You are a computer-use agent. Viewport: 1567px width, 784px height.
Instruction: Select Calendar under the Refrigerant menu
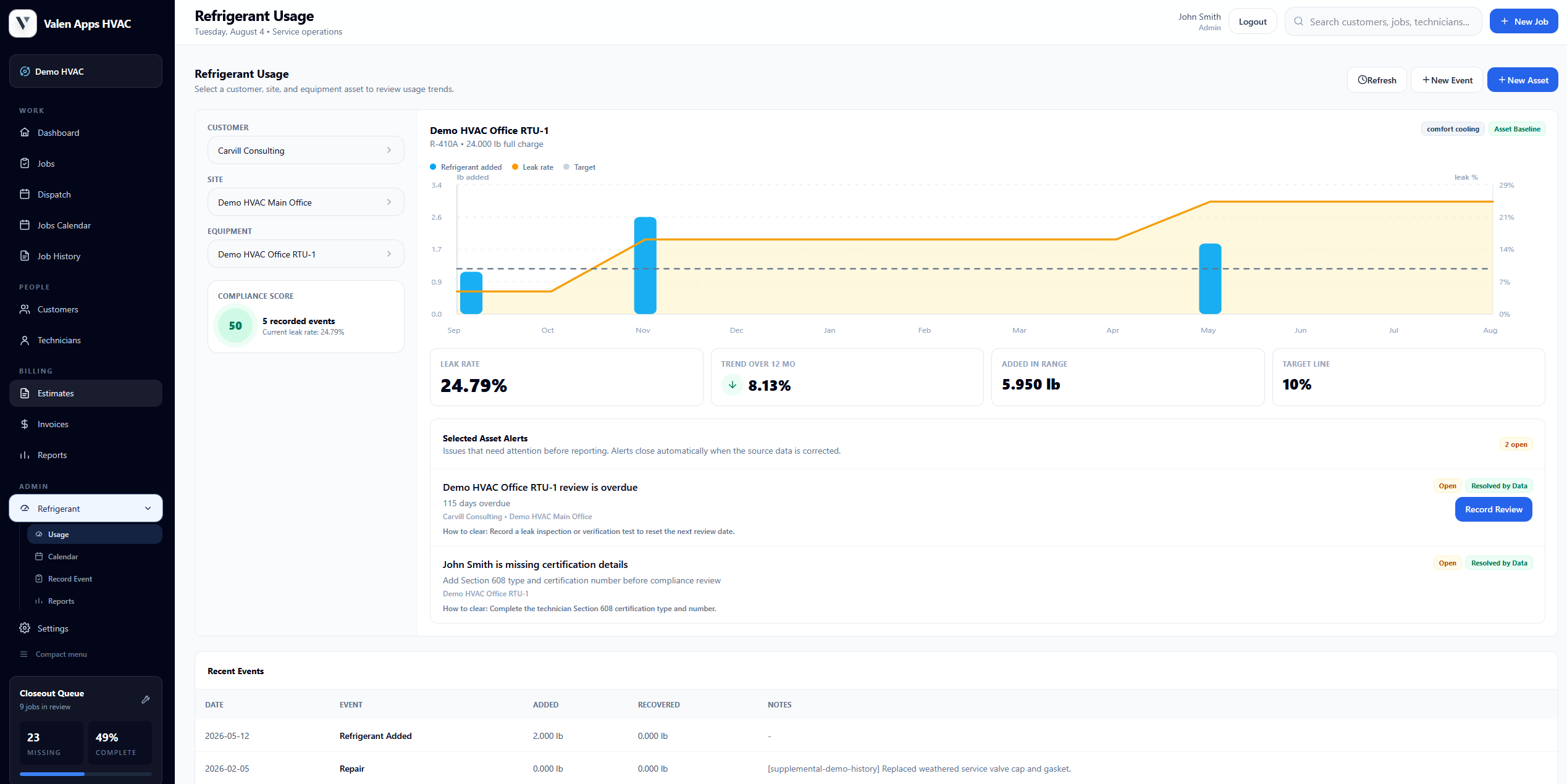tap(95, 556)
